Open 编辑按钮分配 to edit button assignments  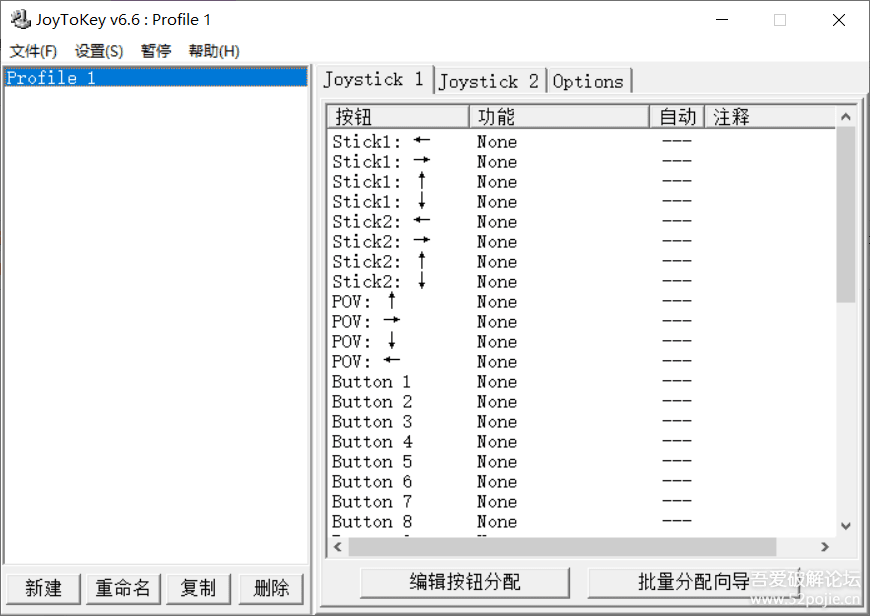pyautogui.click(x=464, y=582)
